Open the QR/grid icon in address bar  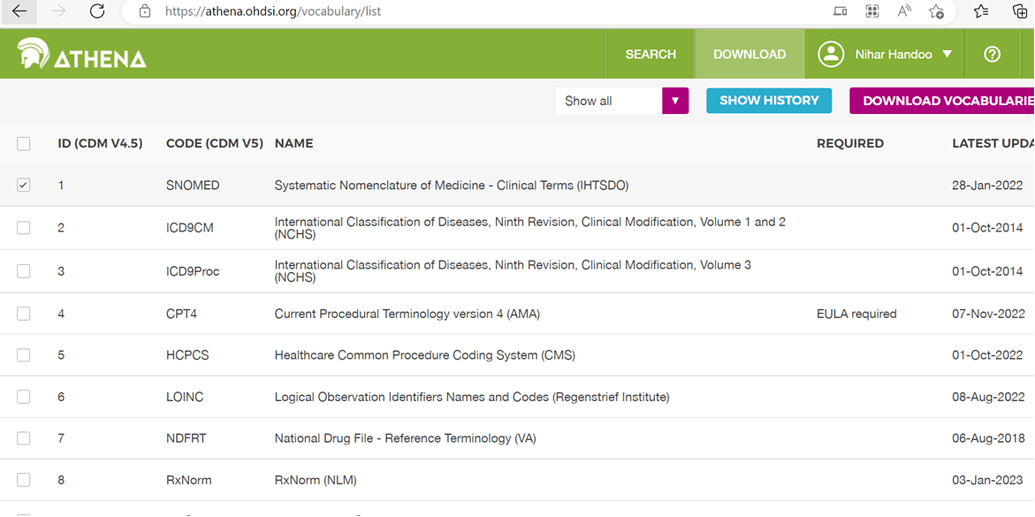873,11
